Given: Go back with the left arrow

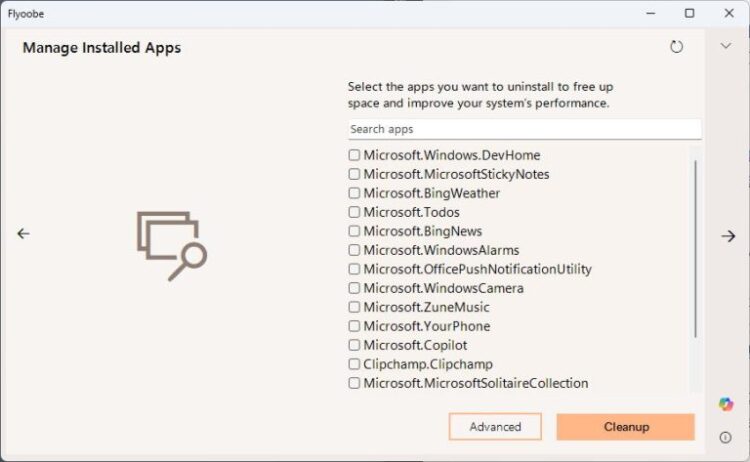Looking at the screenshot, I should coord(24,233).
